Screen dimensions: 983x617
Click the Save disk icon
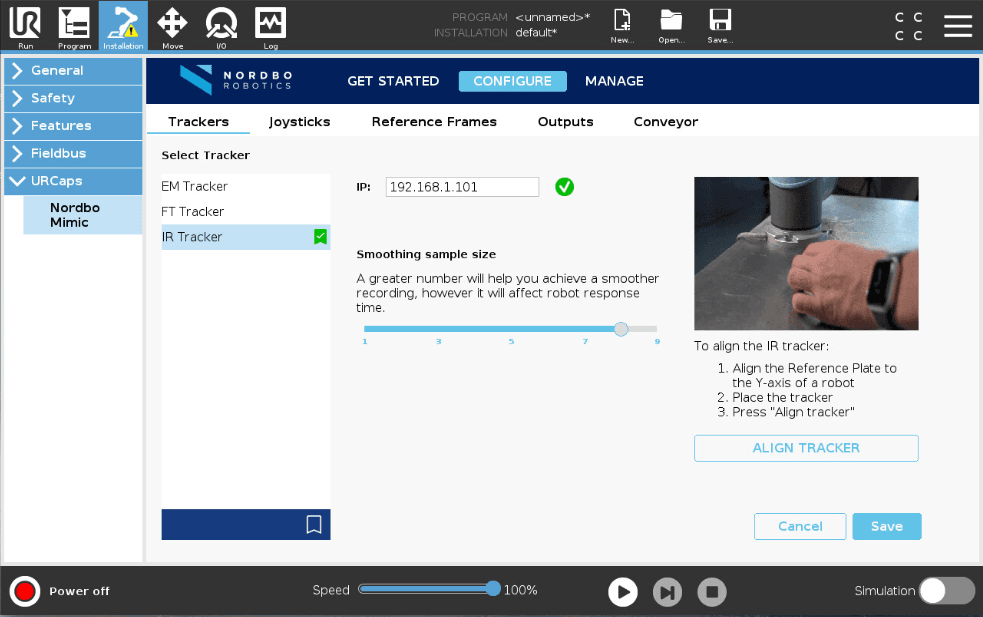coord(720,26)
